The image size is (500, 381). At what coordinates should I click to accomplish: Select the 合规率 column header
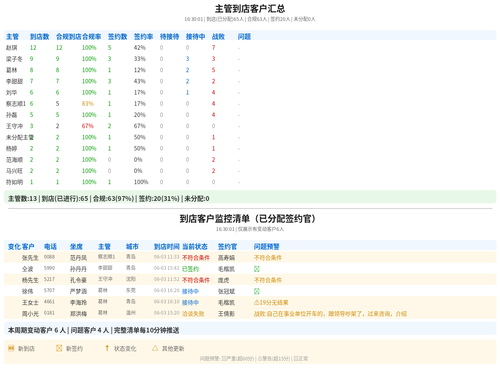point(92,36)
